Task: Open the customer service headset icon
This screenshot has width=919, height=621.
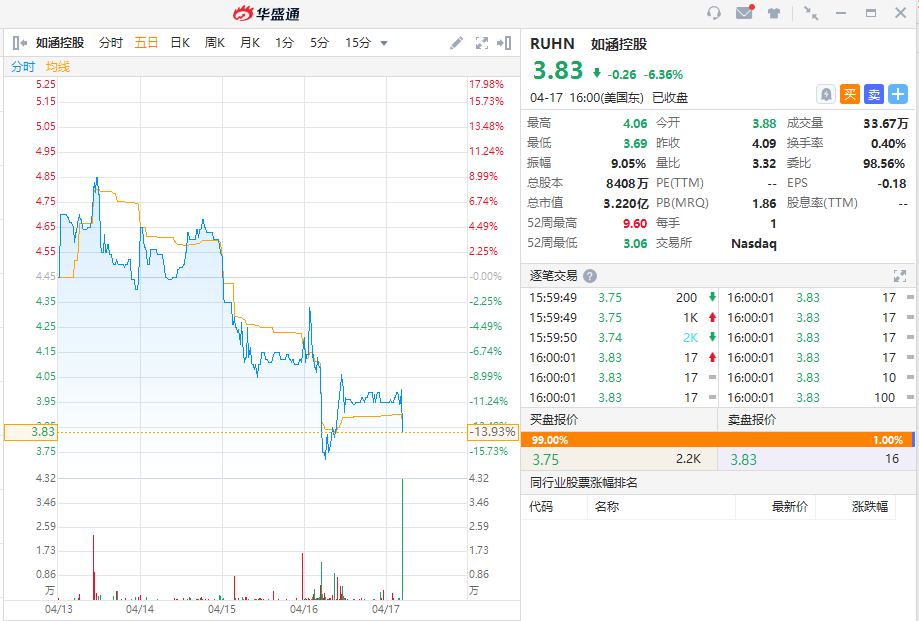Action: (x=713, y=13)
